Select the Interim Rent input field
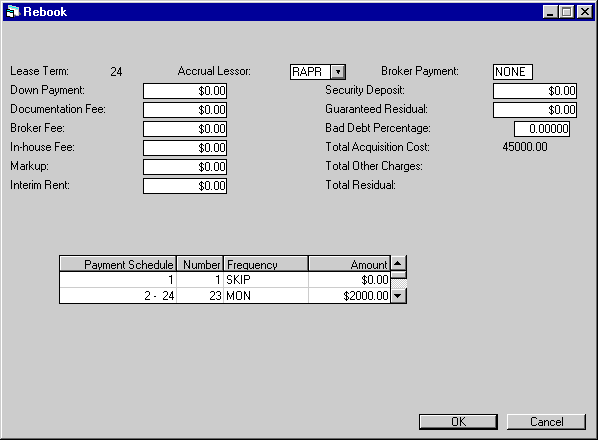 (185, 186)
